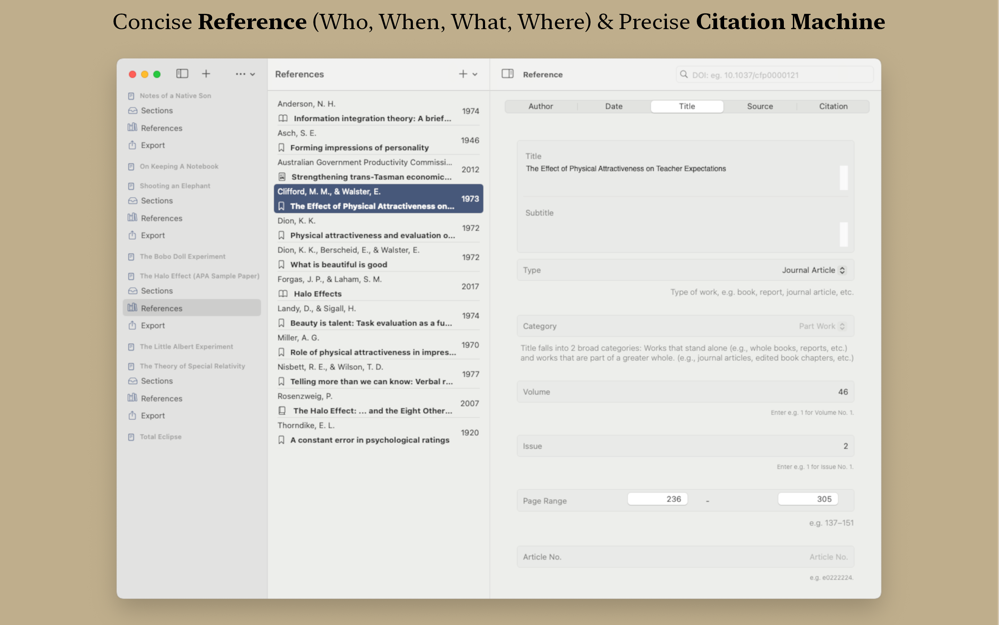Open Sections under Shooting an Elephant

(157, 201)
